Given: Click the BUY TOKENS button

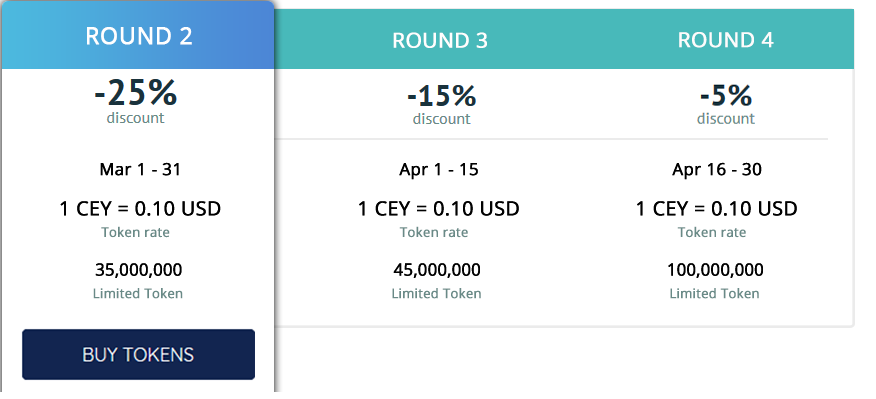Looking at the screenshot, I should [x=139, y=354].
